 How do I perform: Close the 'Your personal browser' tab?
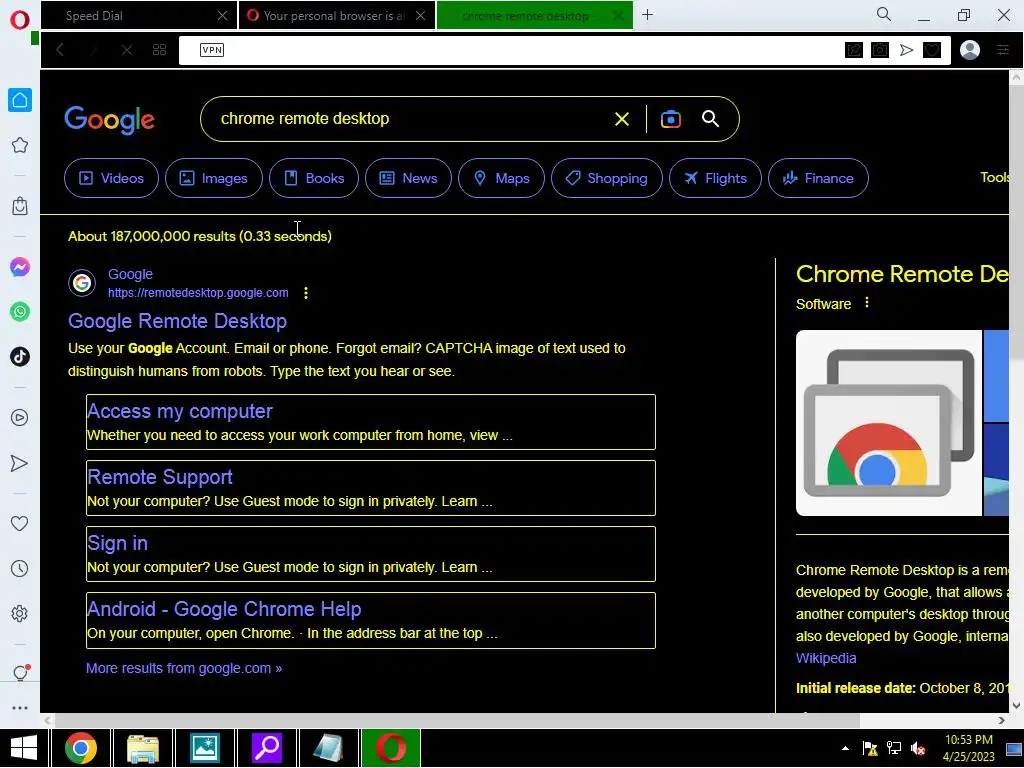(421, 16)
